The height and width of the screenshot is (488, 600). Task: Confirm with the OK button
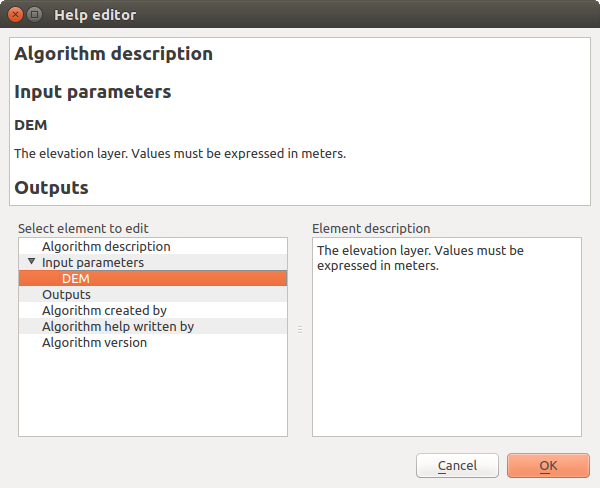click(547, 465)
